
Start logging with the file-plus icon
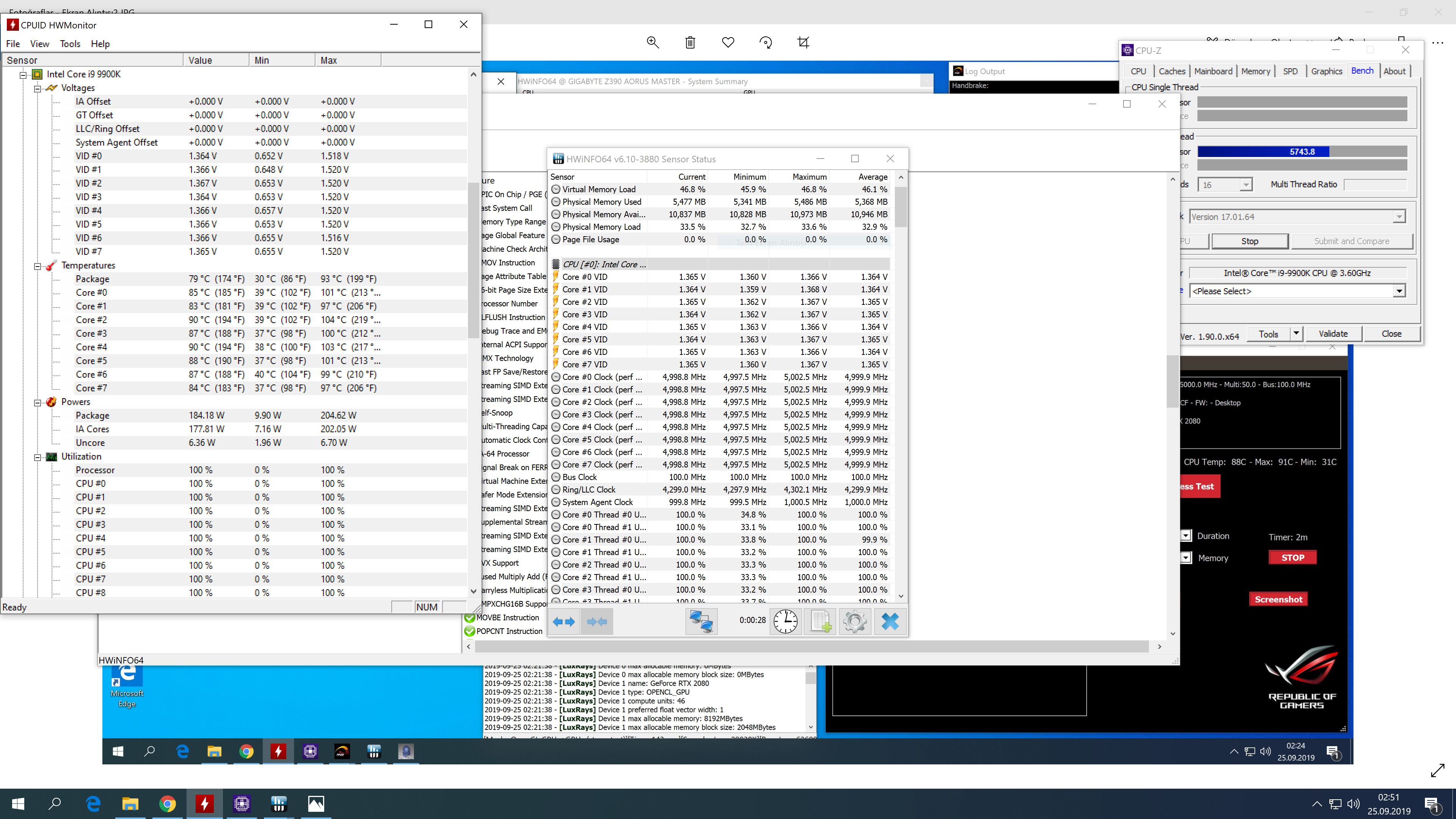pyautogui.click(x=821, y=622)
